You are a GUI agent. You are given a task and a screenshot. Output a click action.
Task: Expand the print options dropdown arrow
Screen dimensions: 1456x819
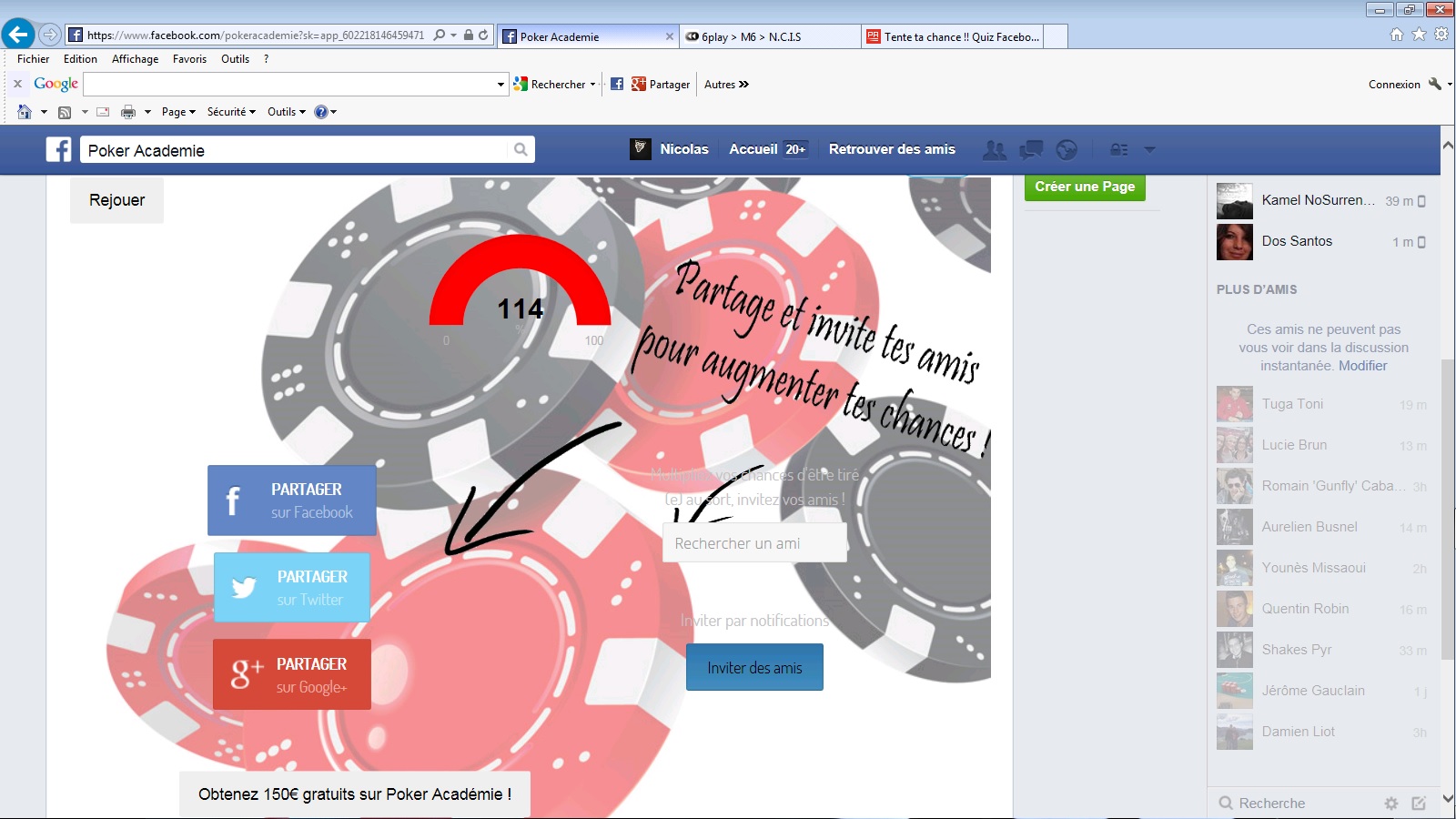[147, 112]
